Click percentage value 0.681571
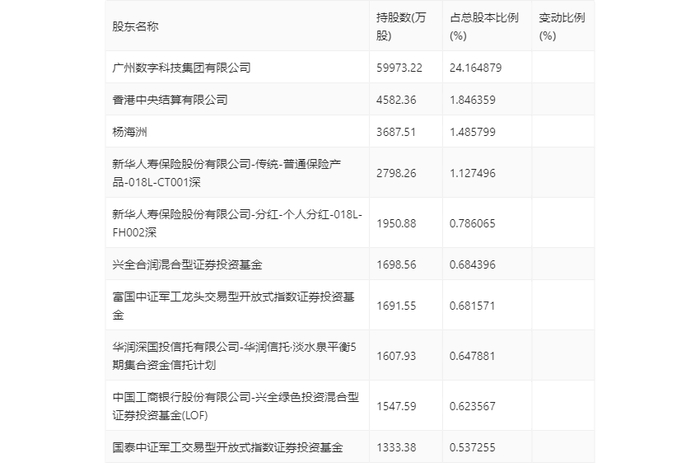This screenshot has height=463, width=700. click(472, 305)
